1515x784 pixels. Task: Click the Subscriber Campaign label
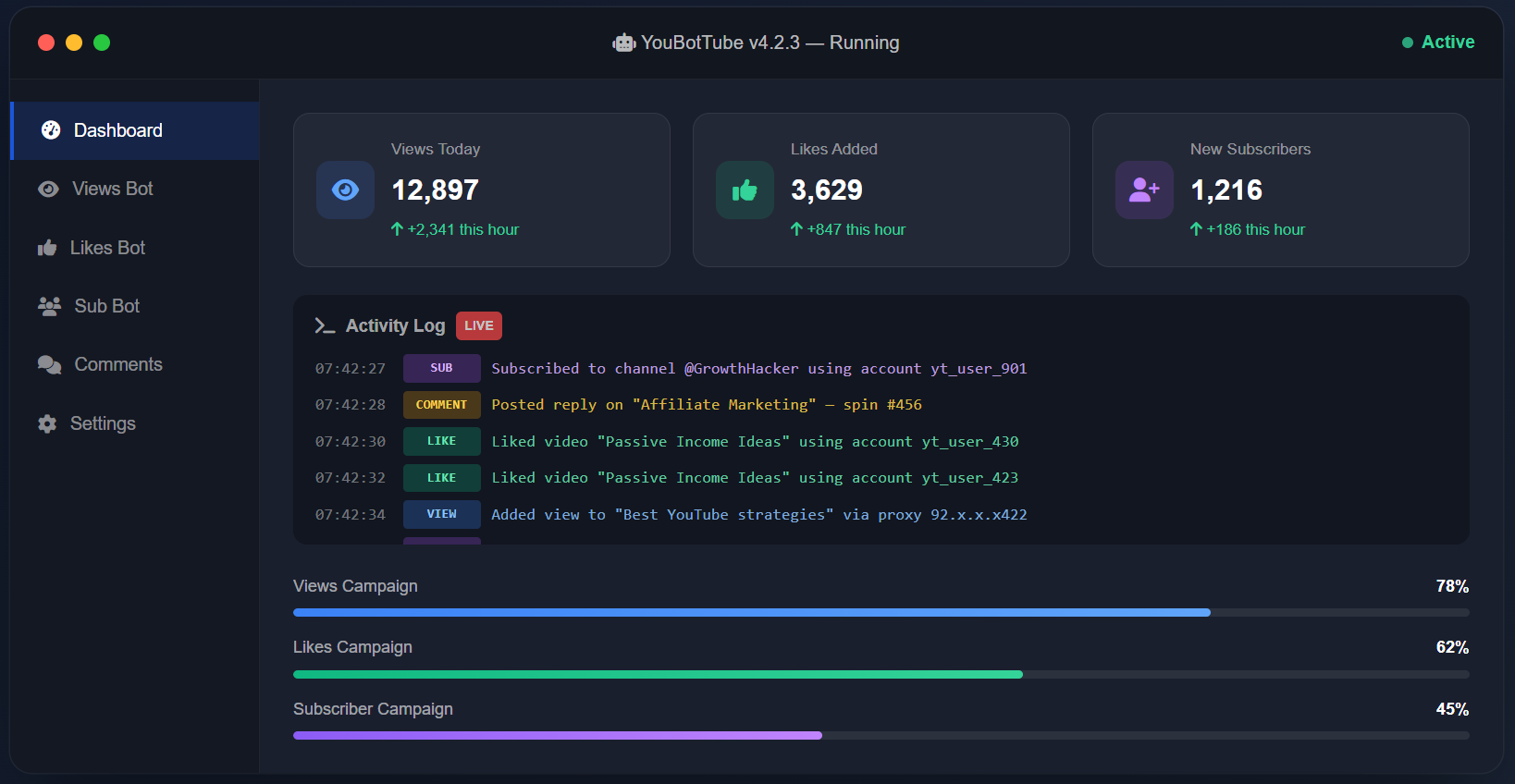[373, 709]
